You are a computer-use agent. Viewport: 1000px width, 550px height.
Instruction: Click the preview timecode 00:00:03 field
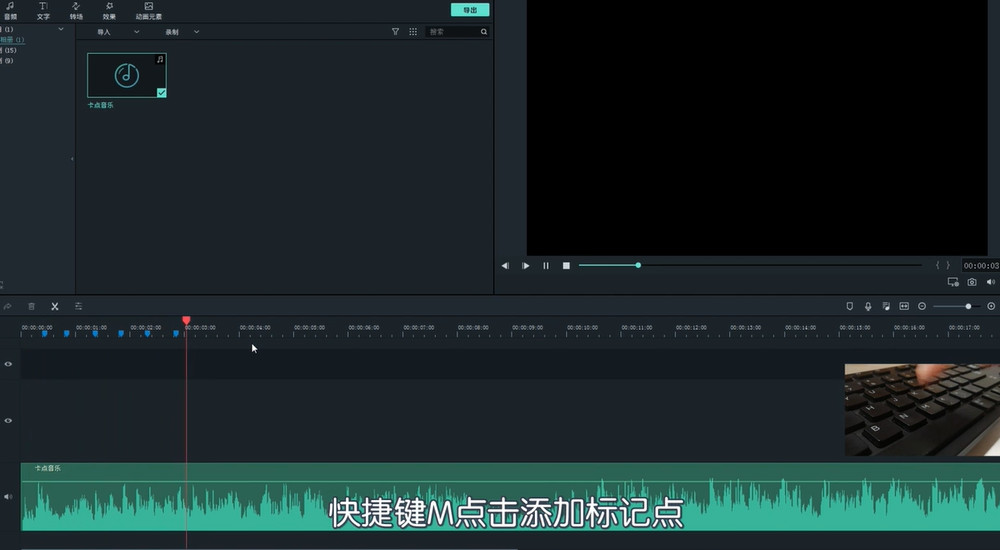coord(981,265)
